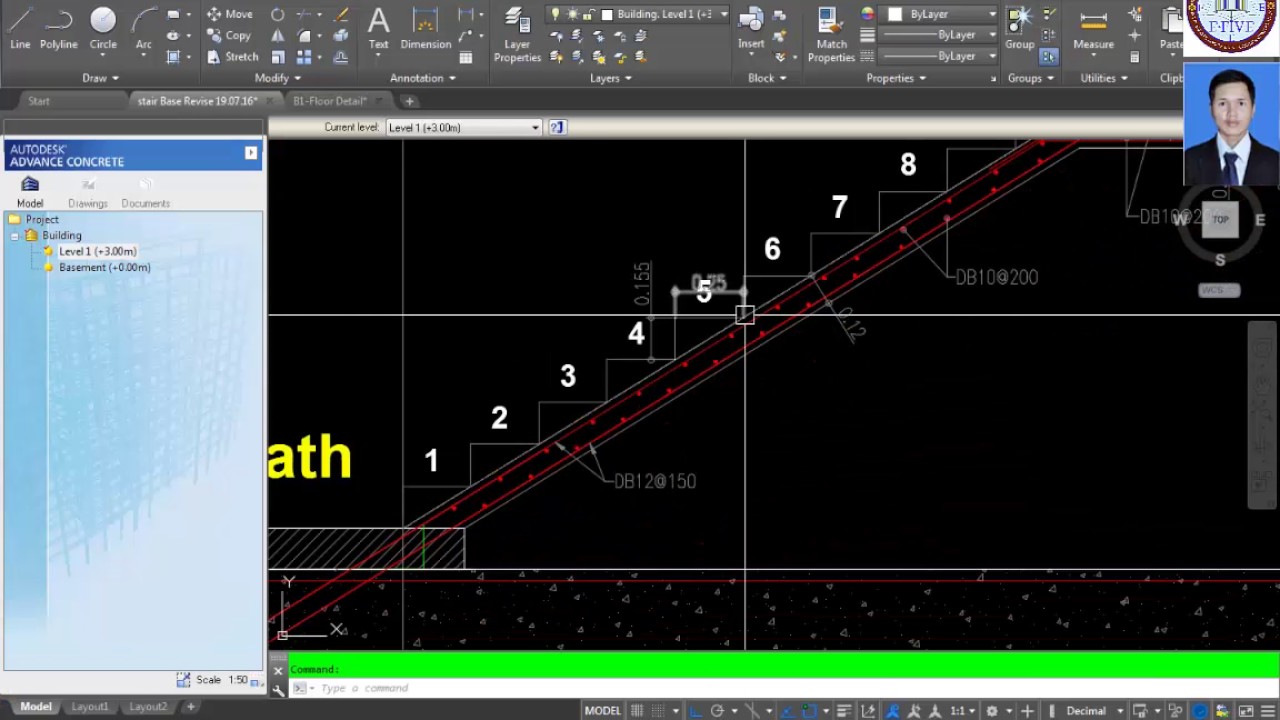Click the workspace switching gear icon
This screenshot has width=1280, height=720.
992,711
